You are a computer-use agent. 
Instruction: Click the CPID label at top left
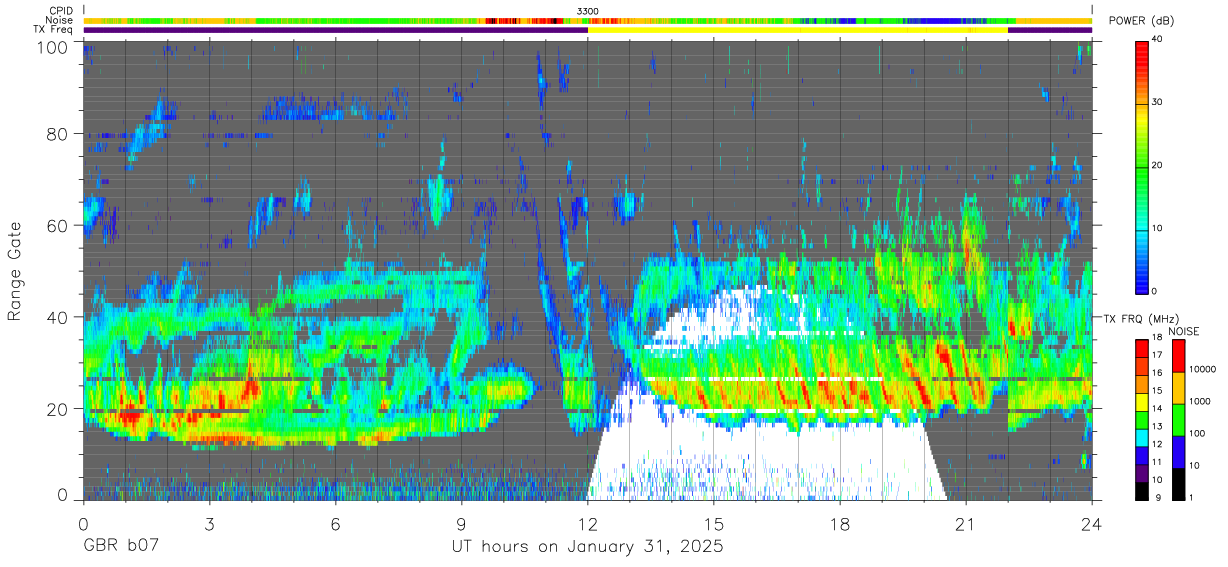[60, 11]
